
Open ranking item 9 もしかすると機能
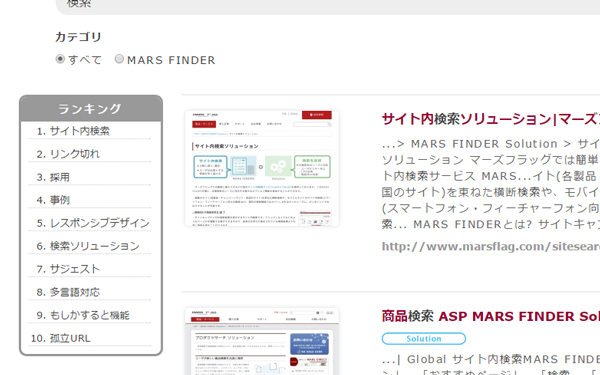click(x=90, y=315)
